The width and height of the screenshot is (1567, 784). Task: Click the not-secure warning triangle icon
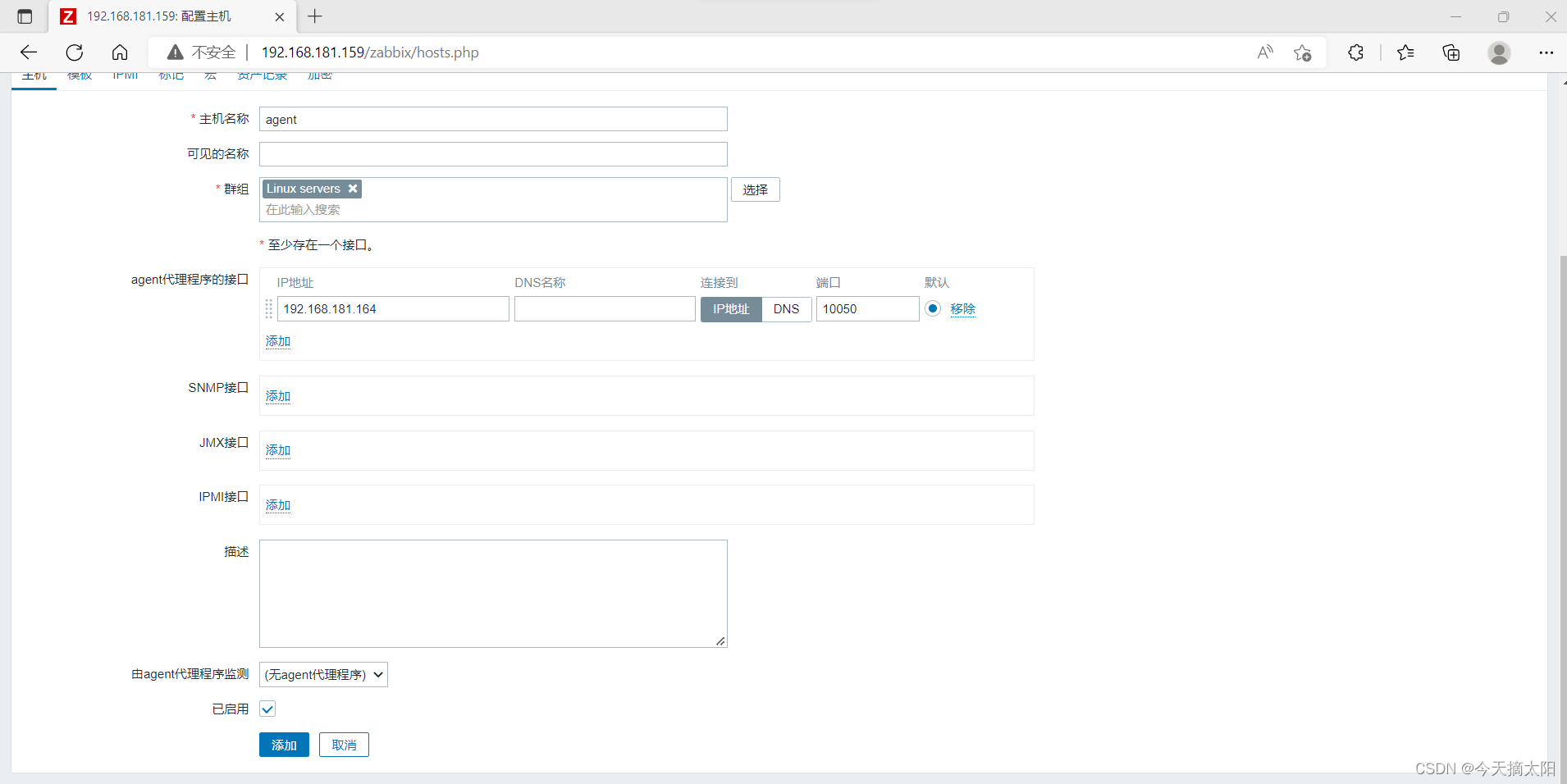175,52
